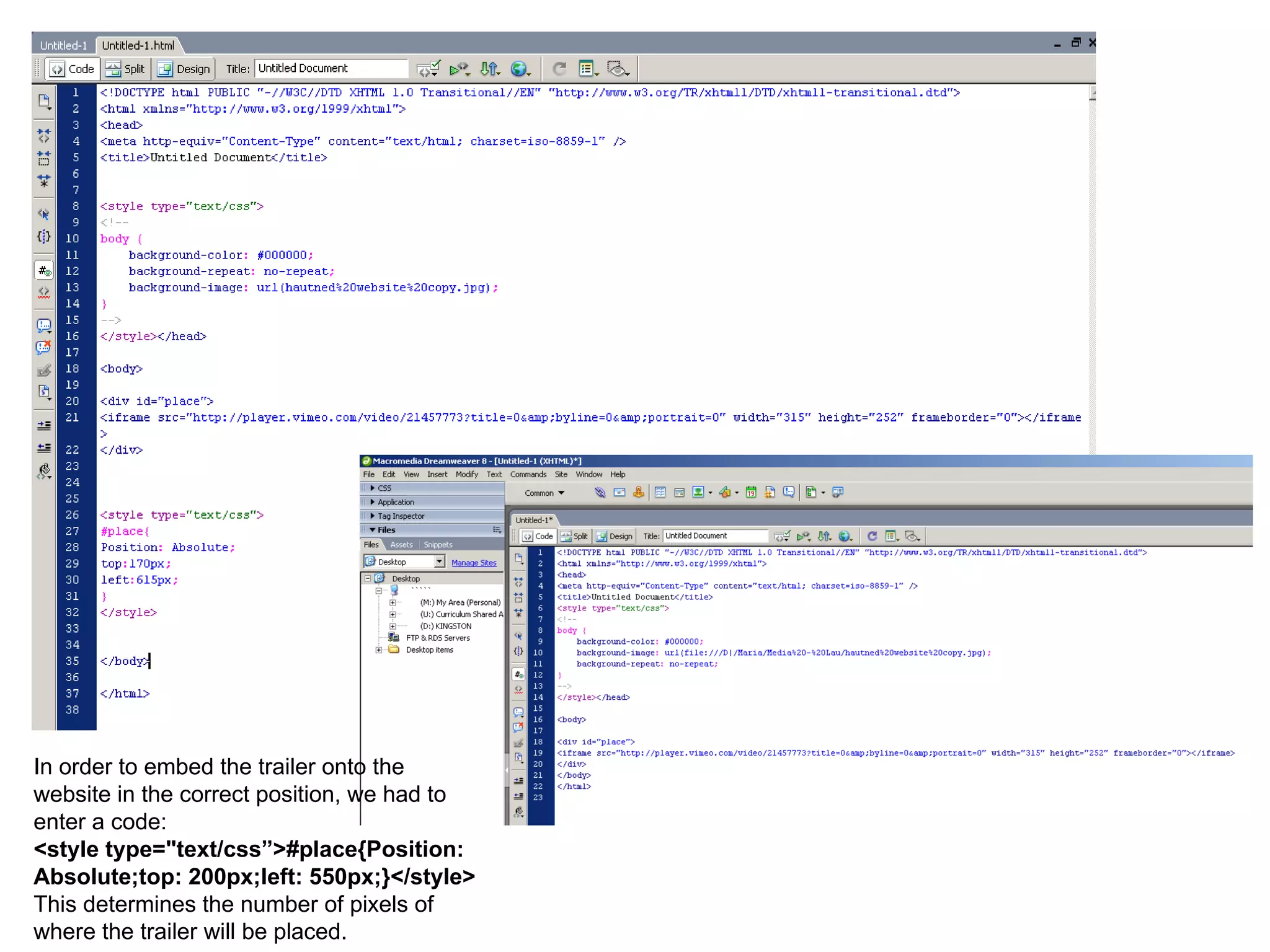
Task: Click Refresh icon in lower window document toolbar
Action: [872, 537]
